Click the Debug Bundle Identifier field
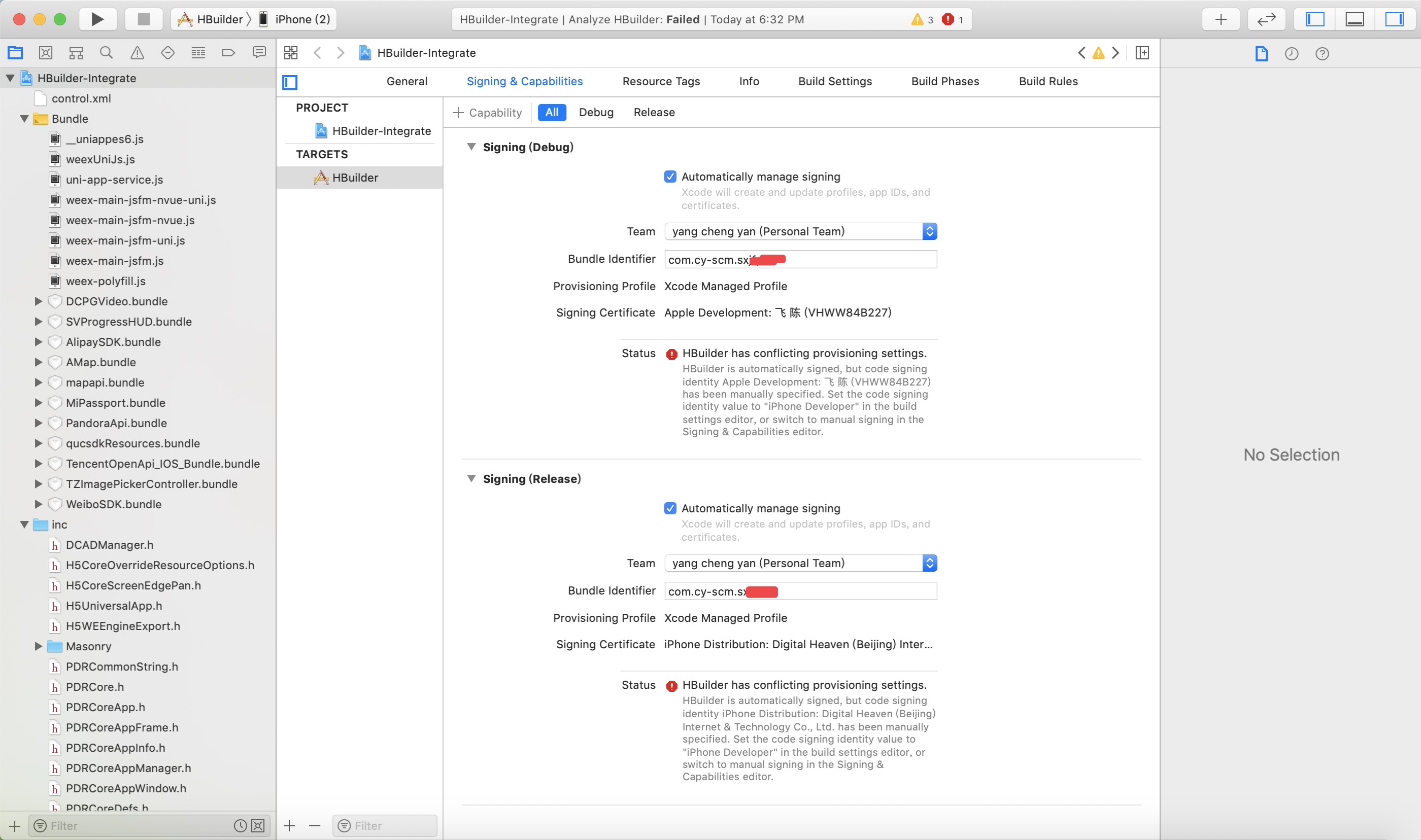The height and width of the screenshot is (840, 1421). (800, 259)
